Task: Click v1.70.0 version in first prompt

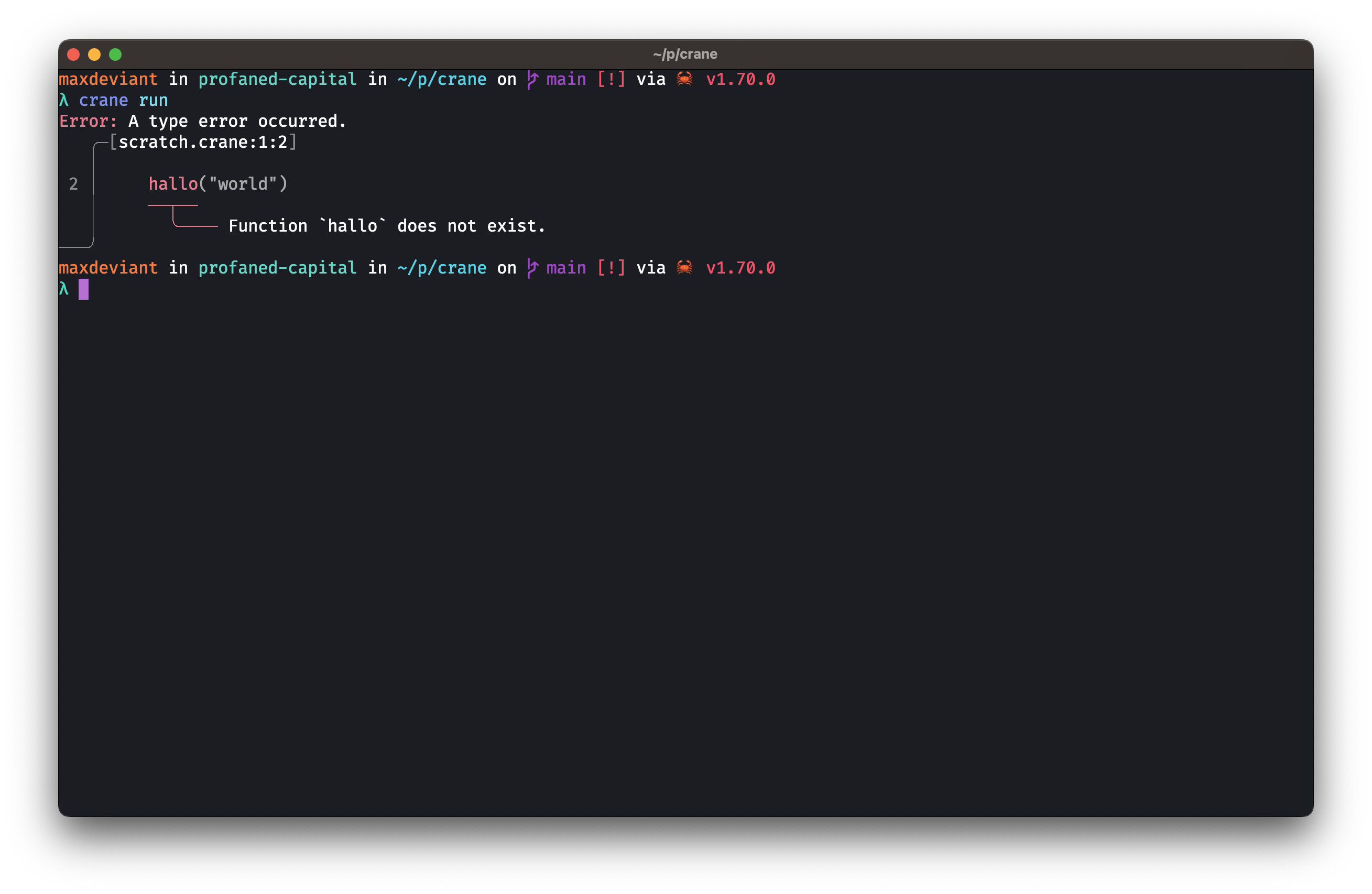Action: click(741, 79)
